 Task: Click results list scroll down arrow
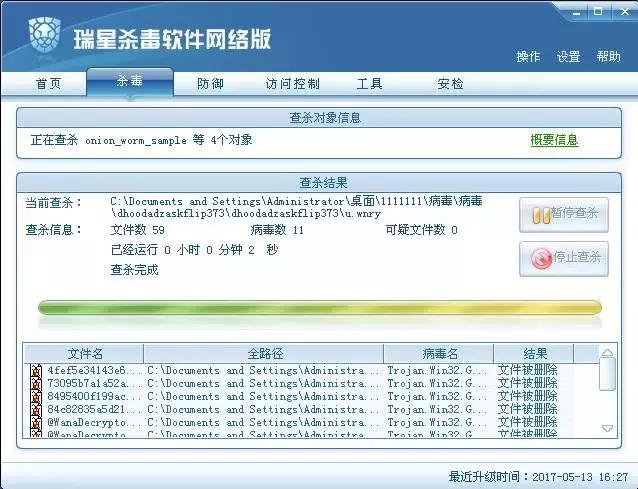[607, 428]
